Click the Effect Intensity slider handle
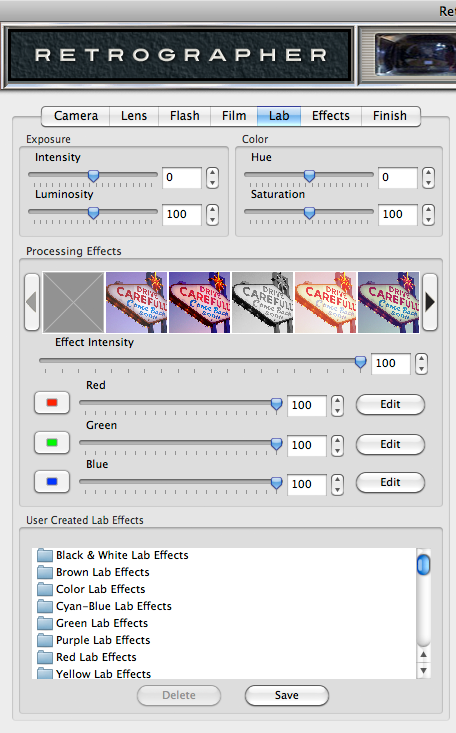Image resolution: width=456 pixels, height=733 pixels. click(360, 362)
